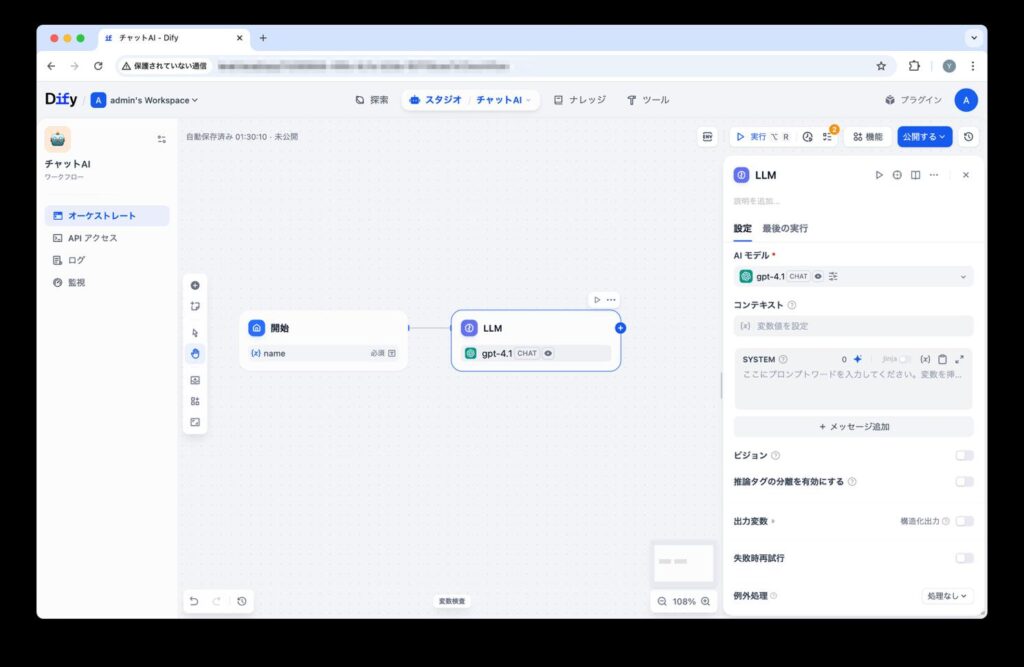This screenshot has height=667, width=1024.
Task: Click the {x} variable insert icon in SYSTEM prompt
Action: coord(925,359)
